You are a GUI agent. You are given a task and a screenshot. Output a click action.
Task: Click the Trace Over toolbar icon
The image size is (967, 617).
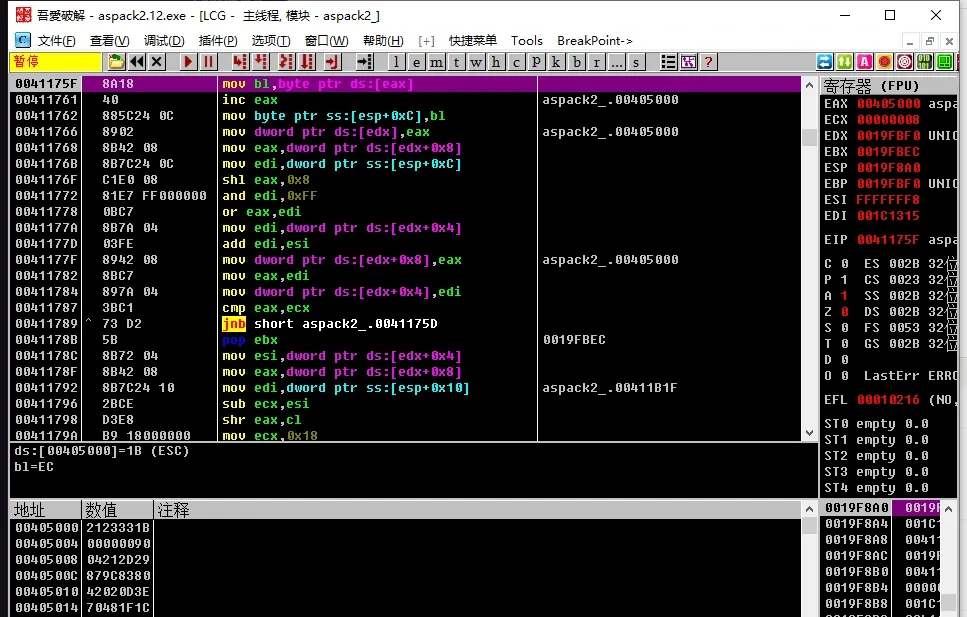point(307,62)
